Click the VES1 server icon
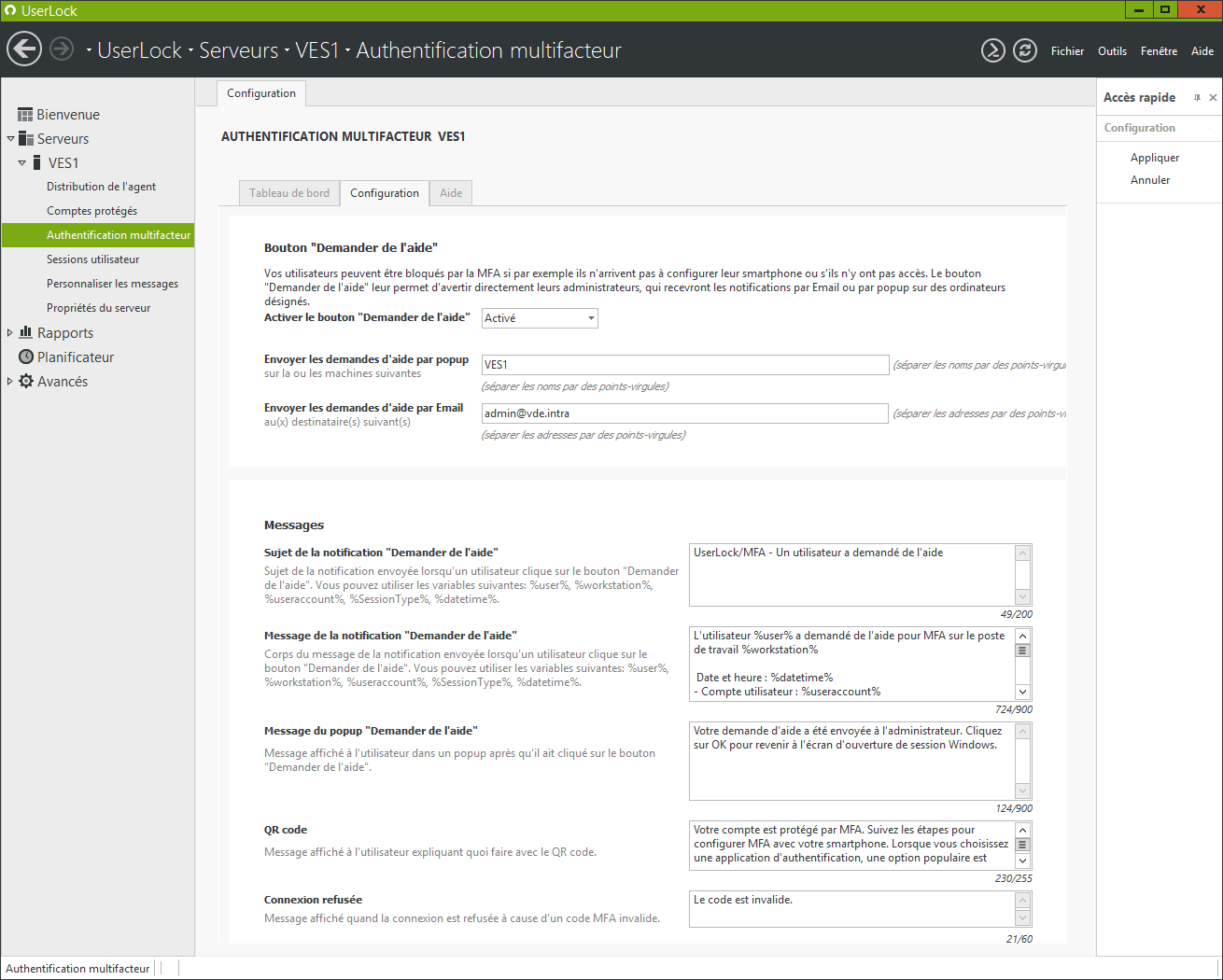Image resolution: width=1223 pixels, height=980 pixels. 36,162
